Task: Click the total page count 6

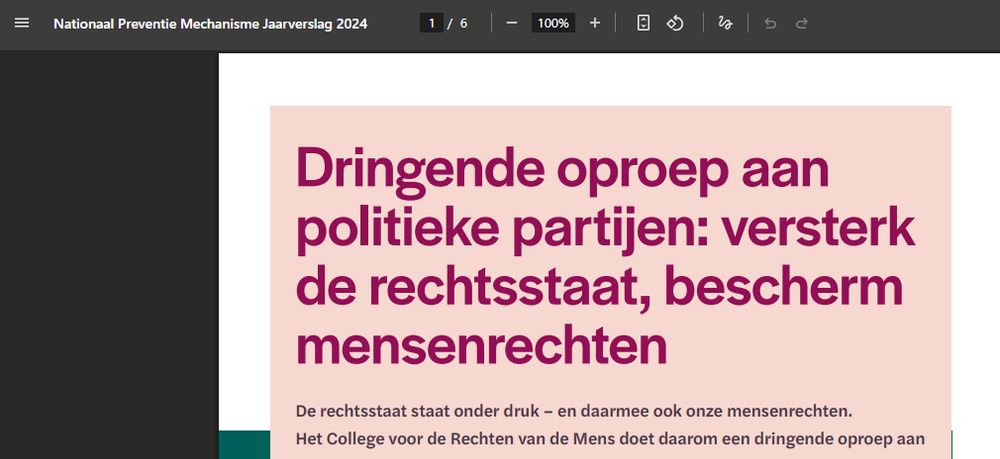Action: click(464, 24)
